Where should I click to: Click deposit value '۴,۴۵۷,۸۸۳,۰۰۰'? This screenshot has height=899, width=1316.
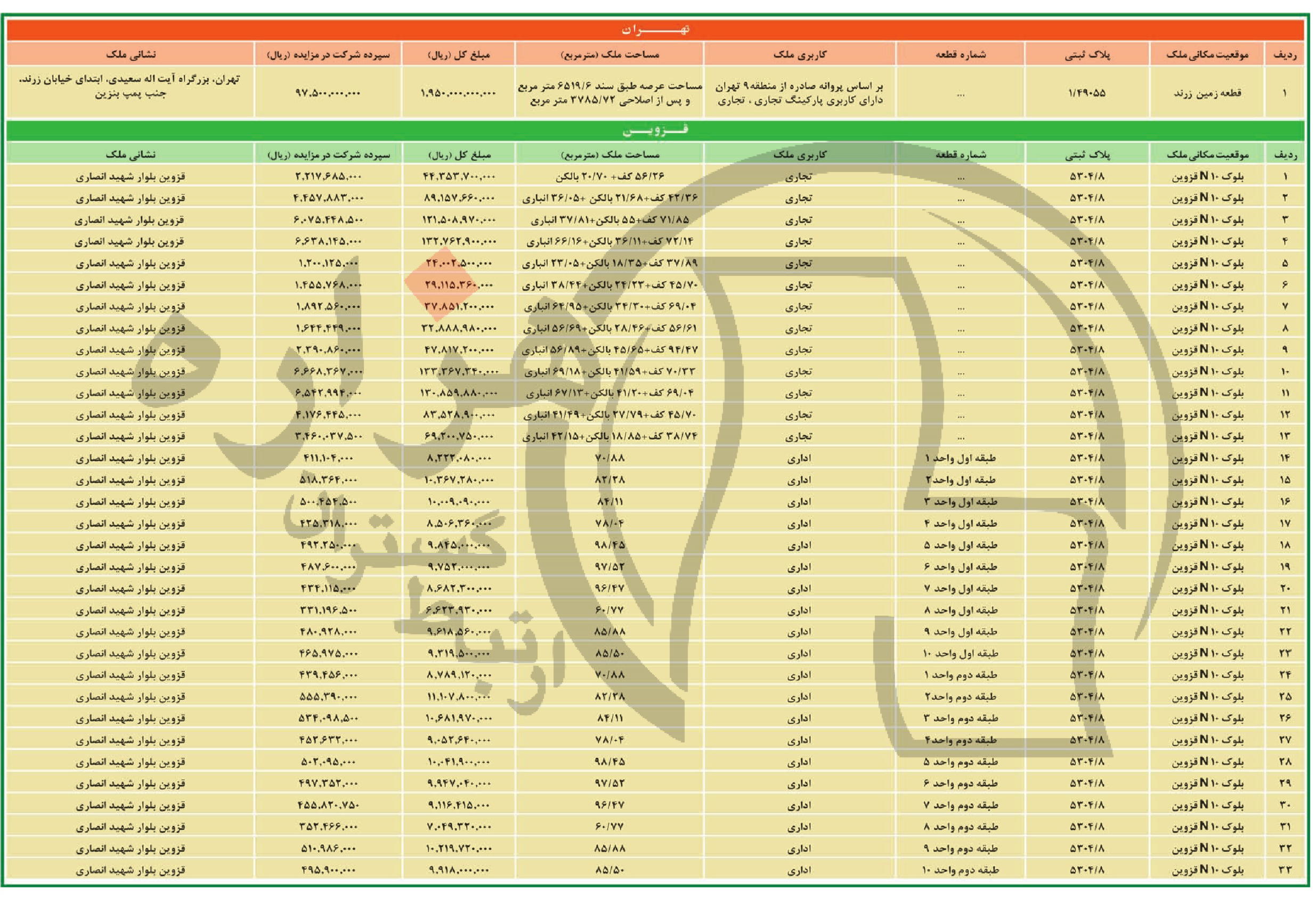(x=328, y=198)
